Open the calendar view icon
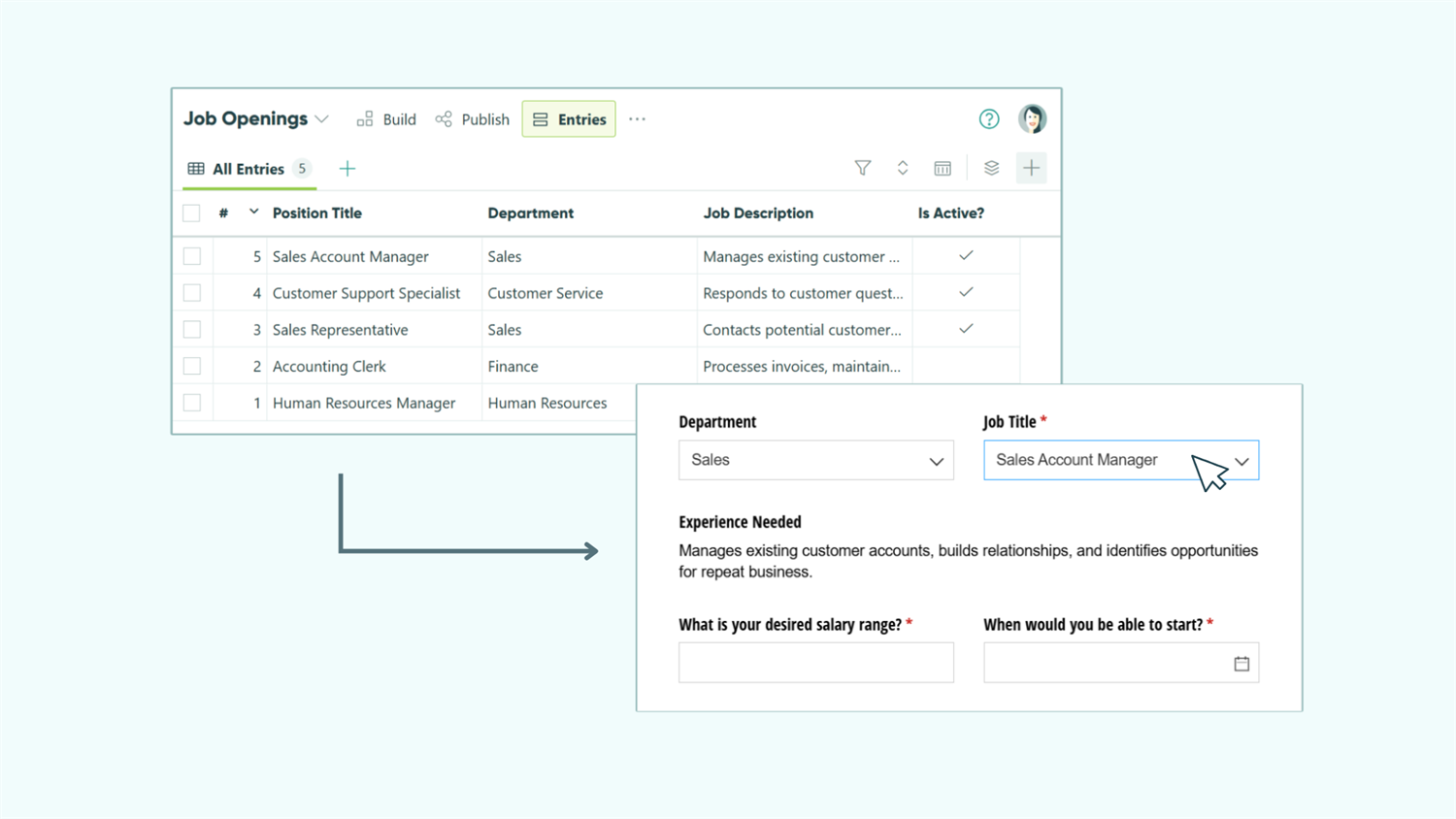The height and width of the screenshot is (819, 1456). click(x=942, y=167)
